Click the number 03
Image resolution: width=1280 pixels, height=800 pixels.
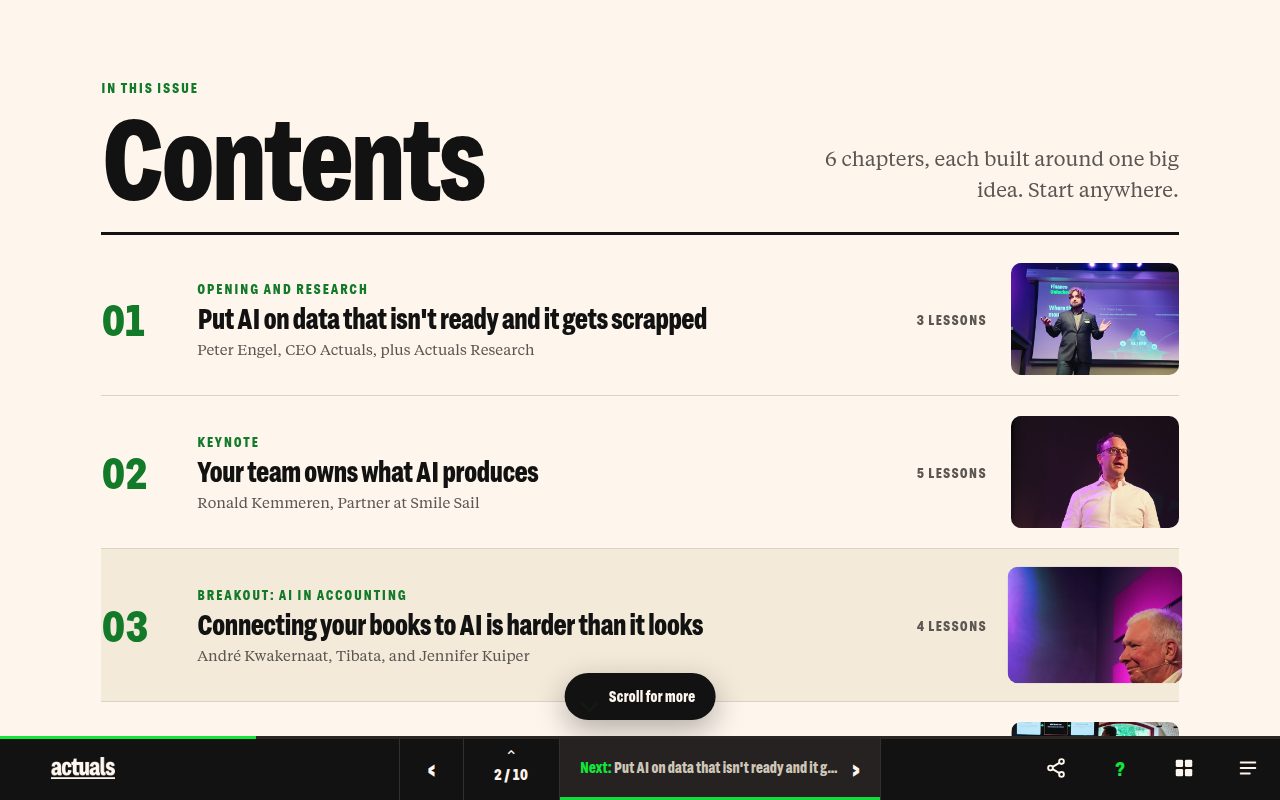point(125,627)
